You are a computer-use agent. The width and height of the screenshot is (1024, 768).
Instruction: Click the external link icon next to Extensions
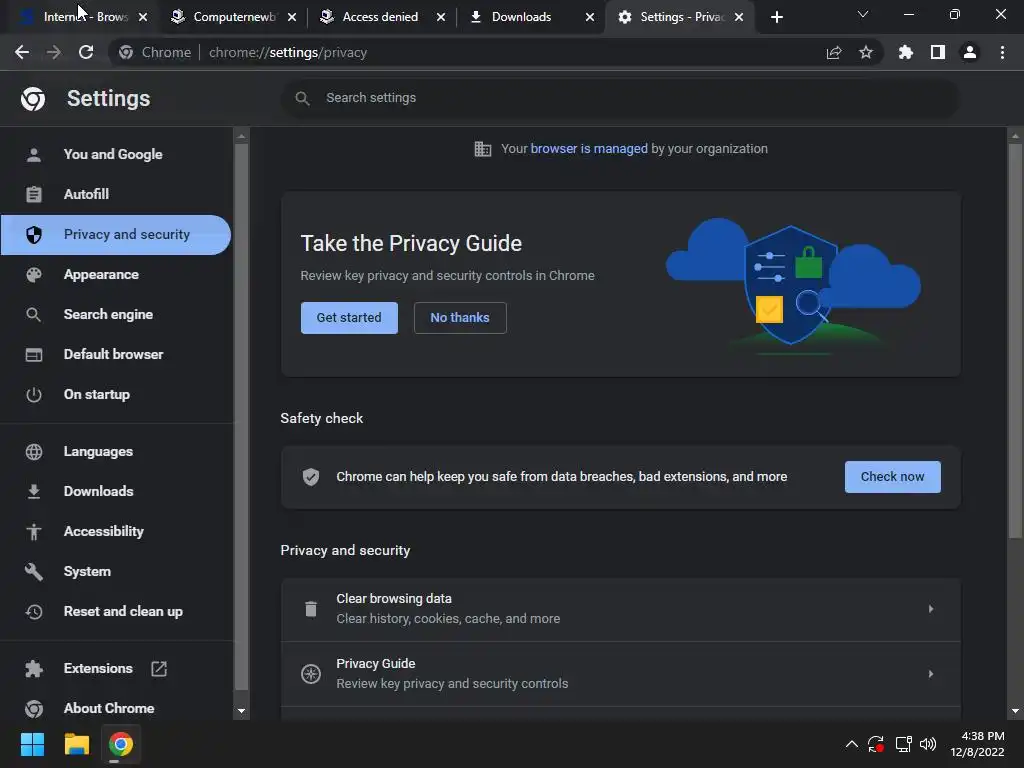(x=159, y=668)
